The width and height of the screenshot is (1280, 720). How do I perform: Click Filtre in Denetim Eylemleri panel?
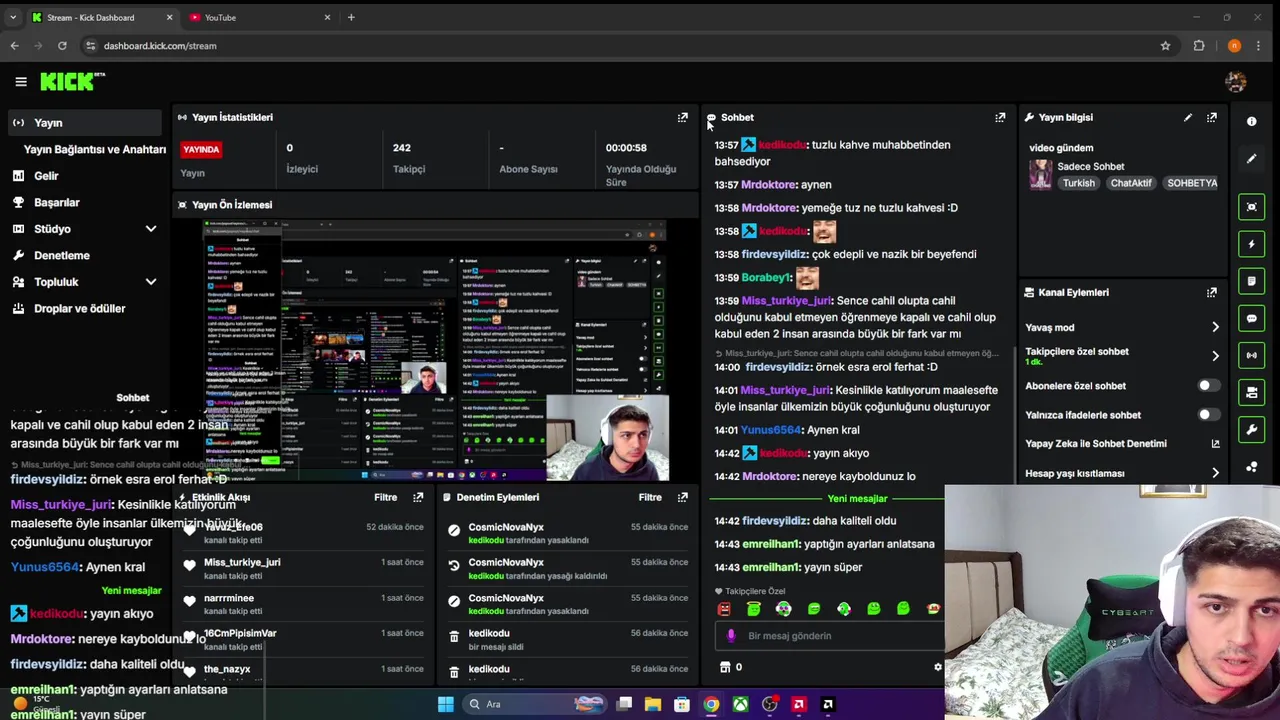point(650,497)
